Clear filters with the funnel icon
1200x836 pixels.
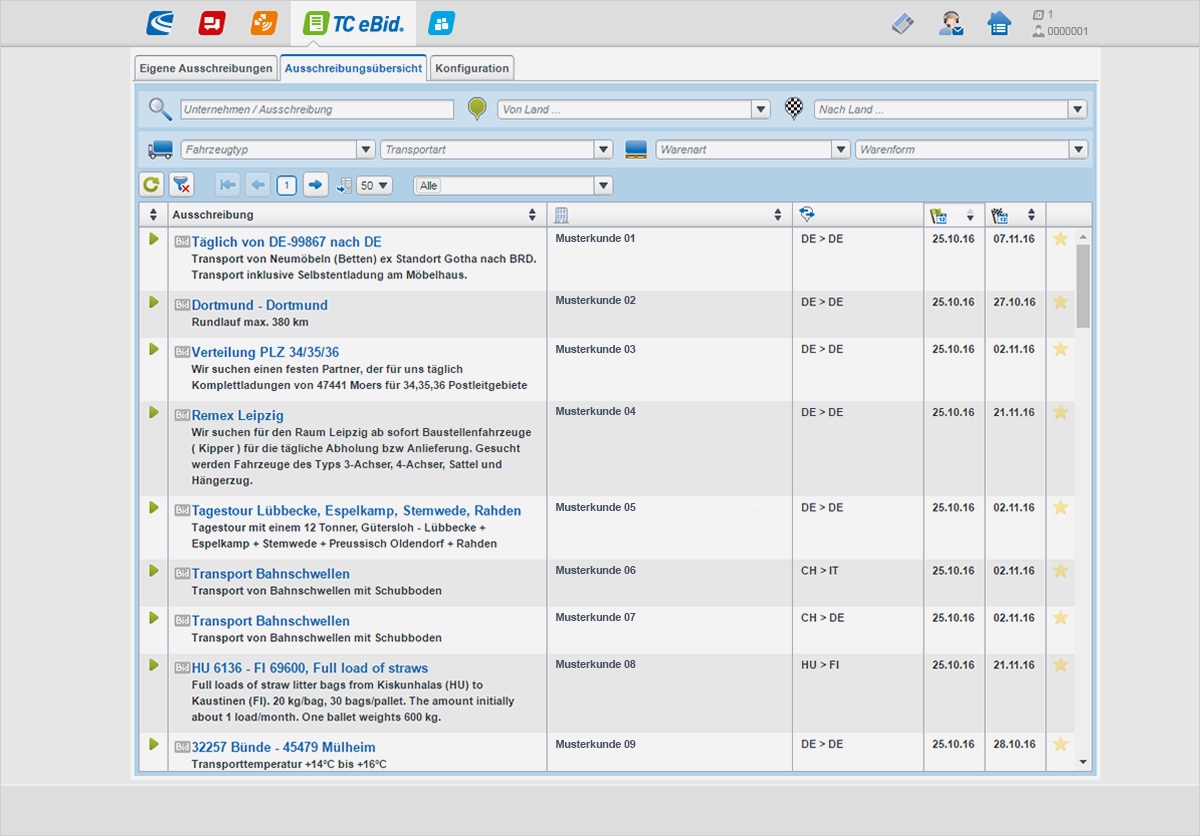click(181, 184)
